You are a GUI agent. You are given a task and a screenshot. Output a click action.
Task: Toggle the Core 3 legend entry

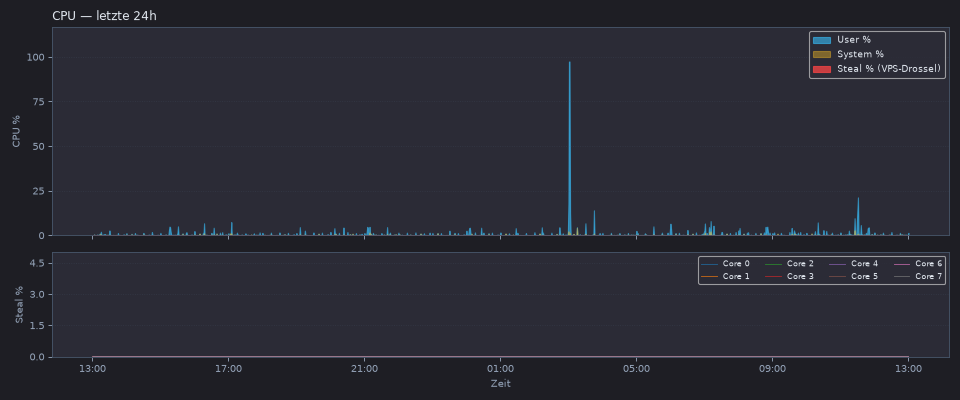[790, 276]
